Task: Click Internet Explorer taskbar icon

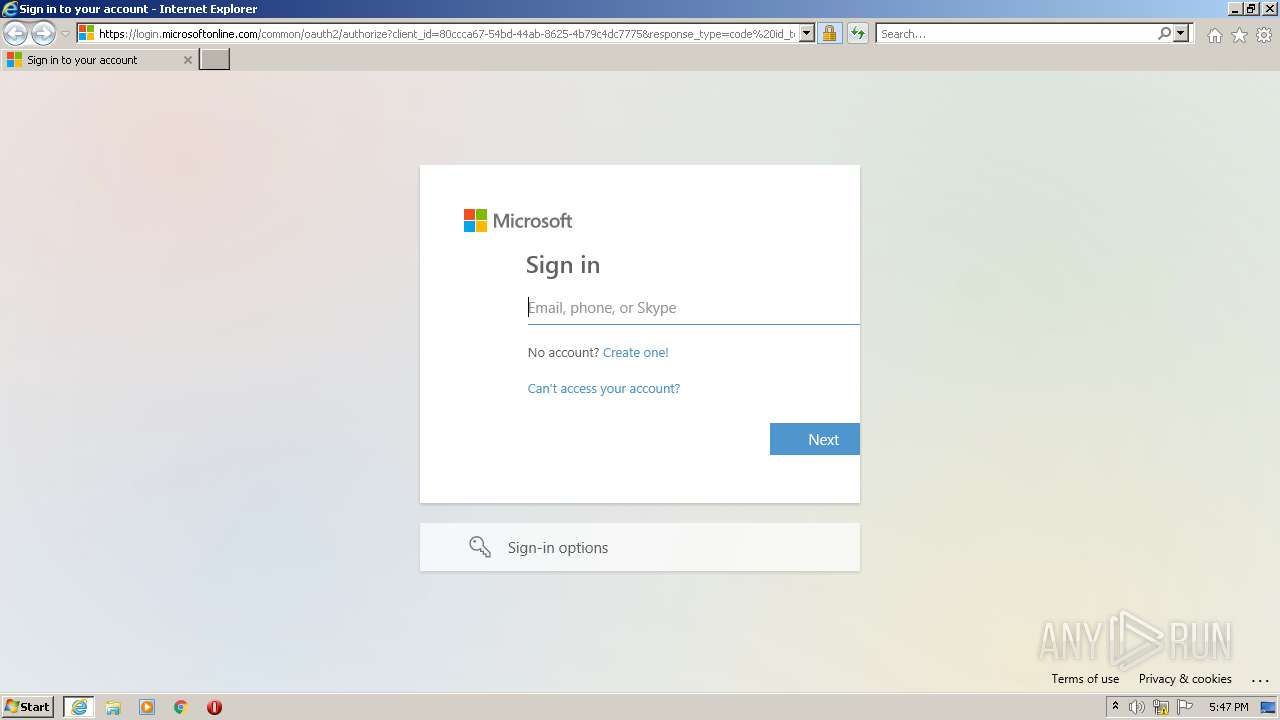Action: point(79,707)
